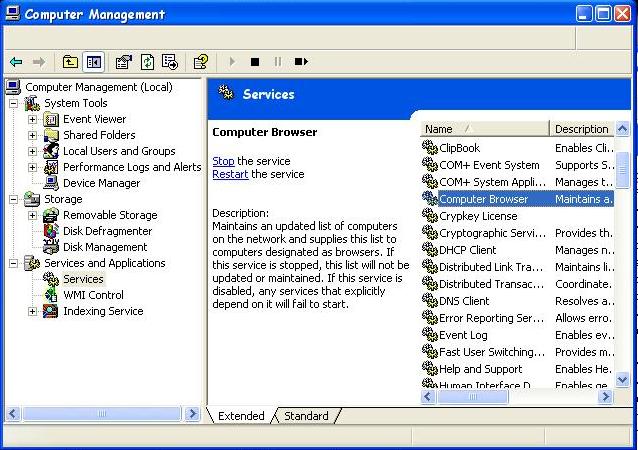Open Device Manager in the tree
Viewport: 638px width, 450px height.
tap(101, 183)
